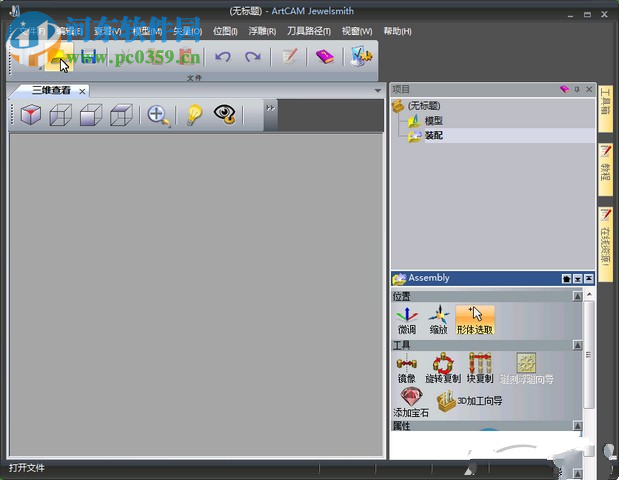The image size is (619, 480).
Task: Select the fourth cube view icon with shaded top
Action: [x=121, y=115]
